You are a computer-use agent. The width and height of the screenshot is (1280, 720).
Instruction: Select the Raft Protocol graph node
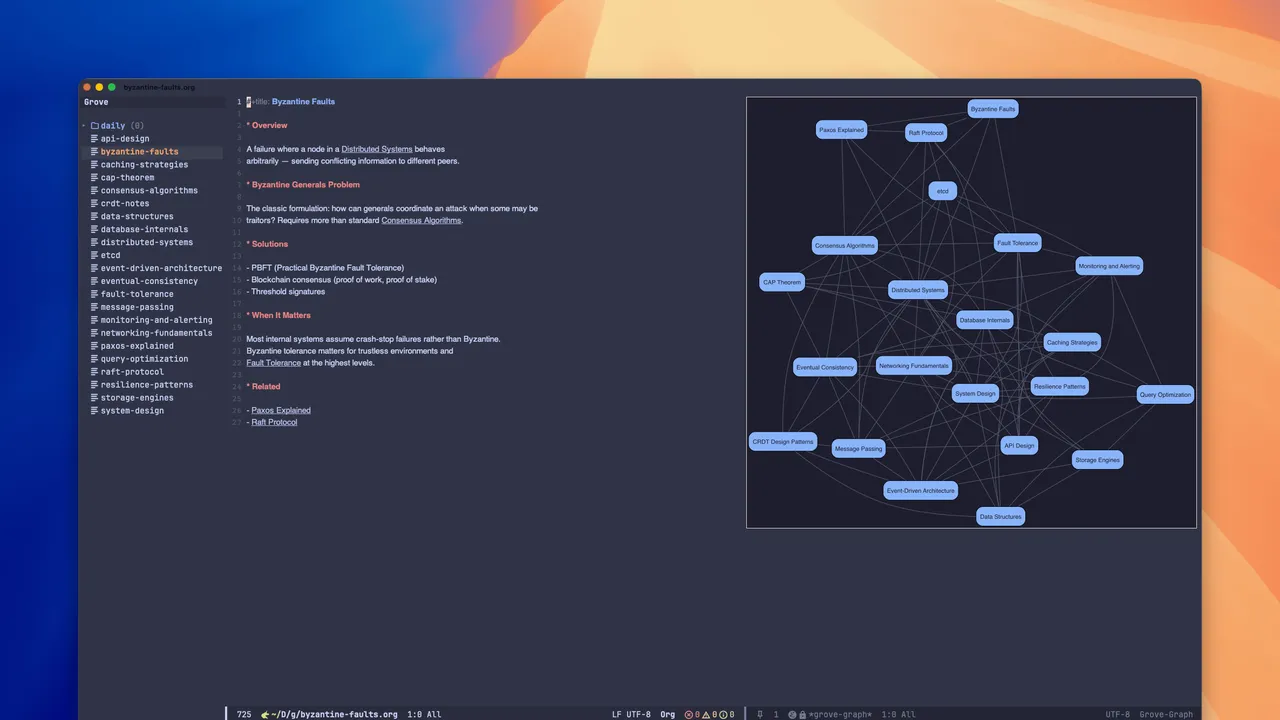926,132
